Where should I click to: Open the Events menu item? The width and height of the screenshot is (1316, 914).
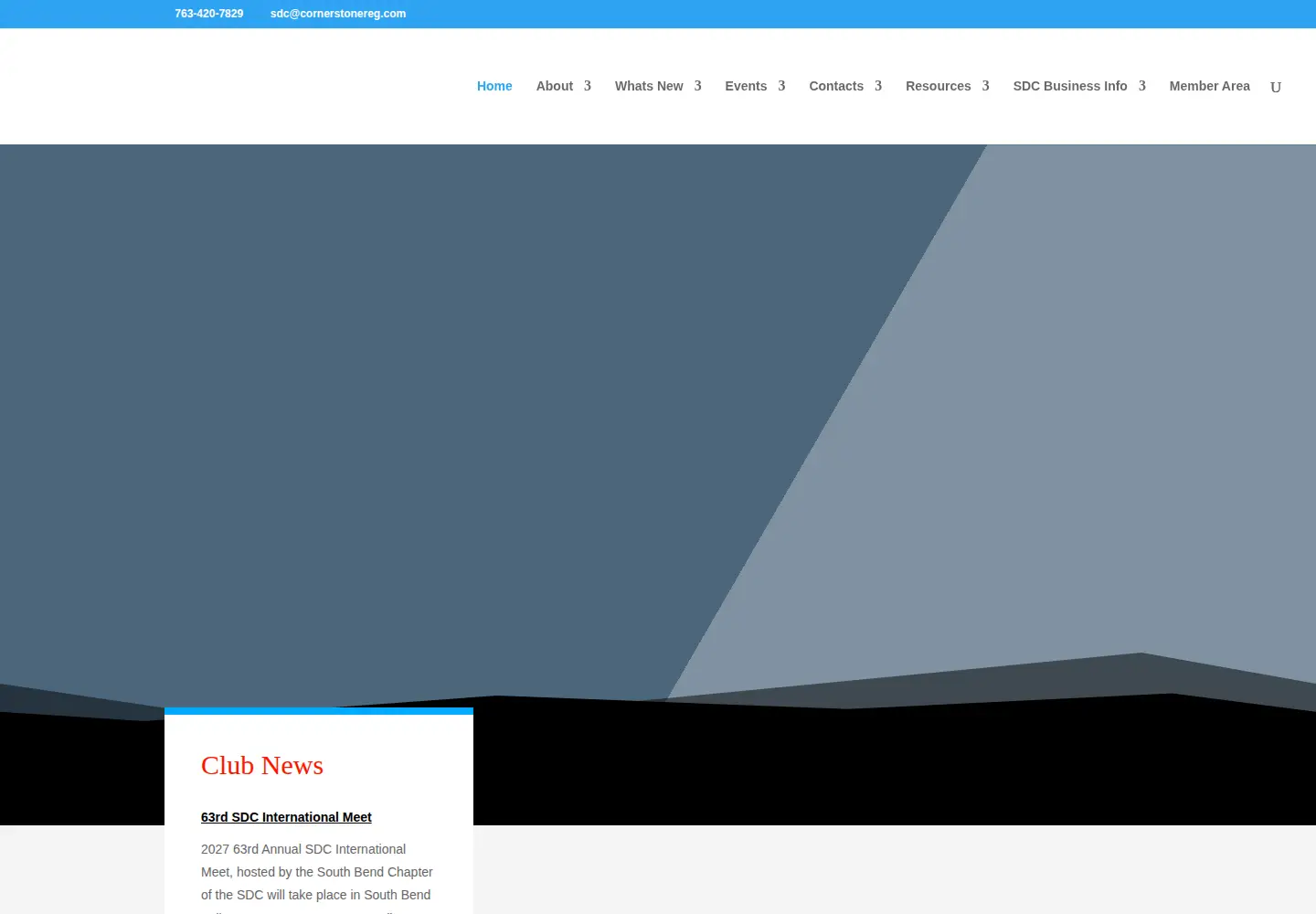pyautogui.click(x=746, y=86)
